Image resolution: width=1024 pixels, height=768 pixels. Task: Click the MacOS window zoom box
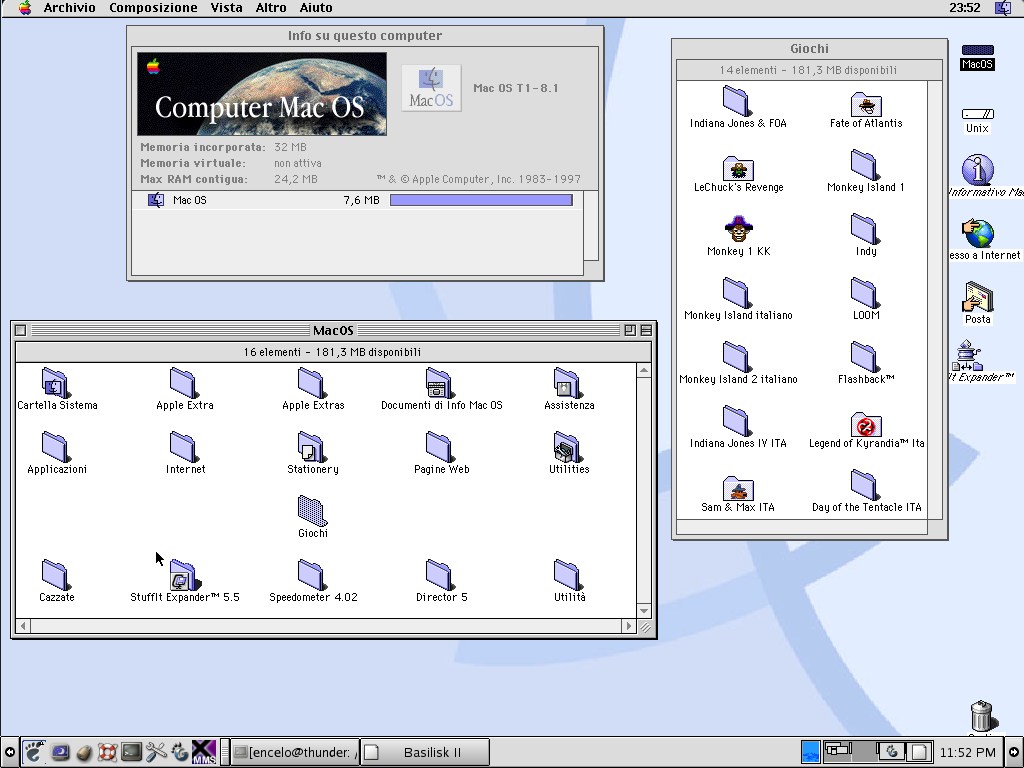(x=630, y=330)
